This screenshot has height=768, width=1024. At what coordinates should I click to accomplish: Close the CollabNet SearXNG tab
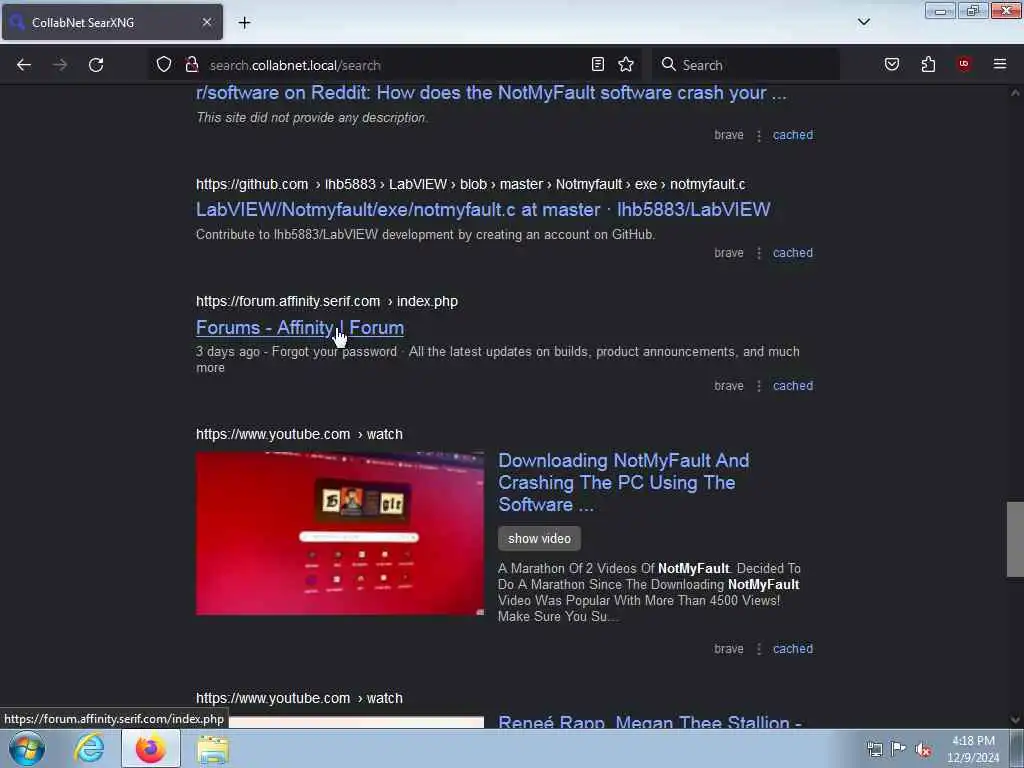pyautogui.click(x=206, y=22)
